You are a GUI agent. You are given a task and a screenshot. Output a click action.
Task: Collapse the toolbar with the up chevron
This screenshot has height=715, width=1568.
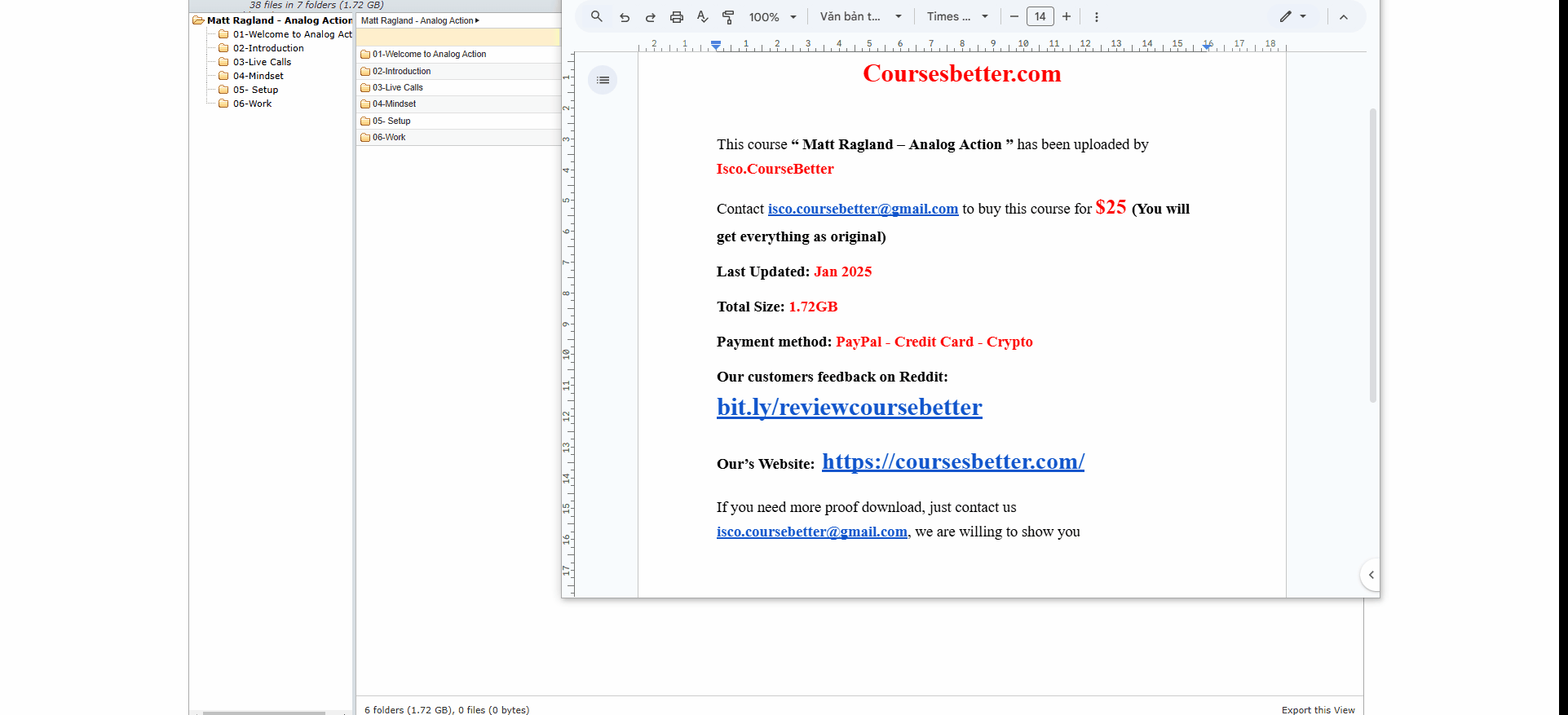pyautogui.click(x=1344, y=17)
